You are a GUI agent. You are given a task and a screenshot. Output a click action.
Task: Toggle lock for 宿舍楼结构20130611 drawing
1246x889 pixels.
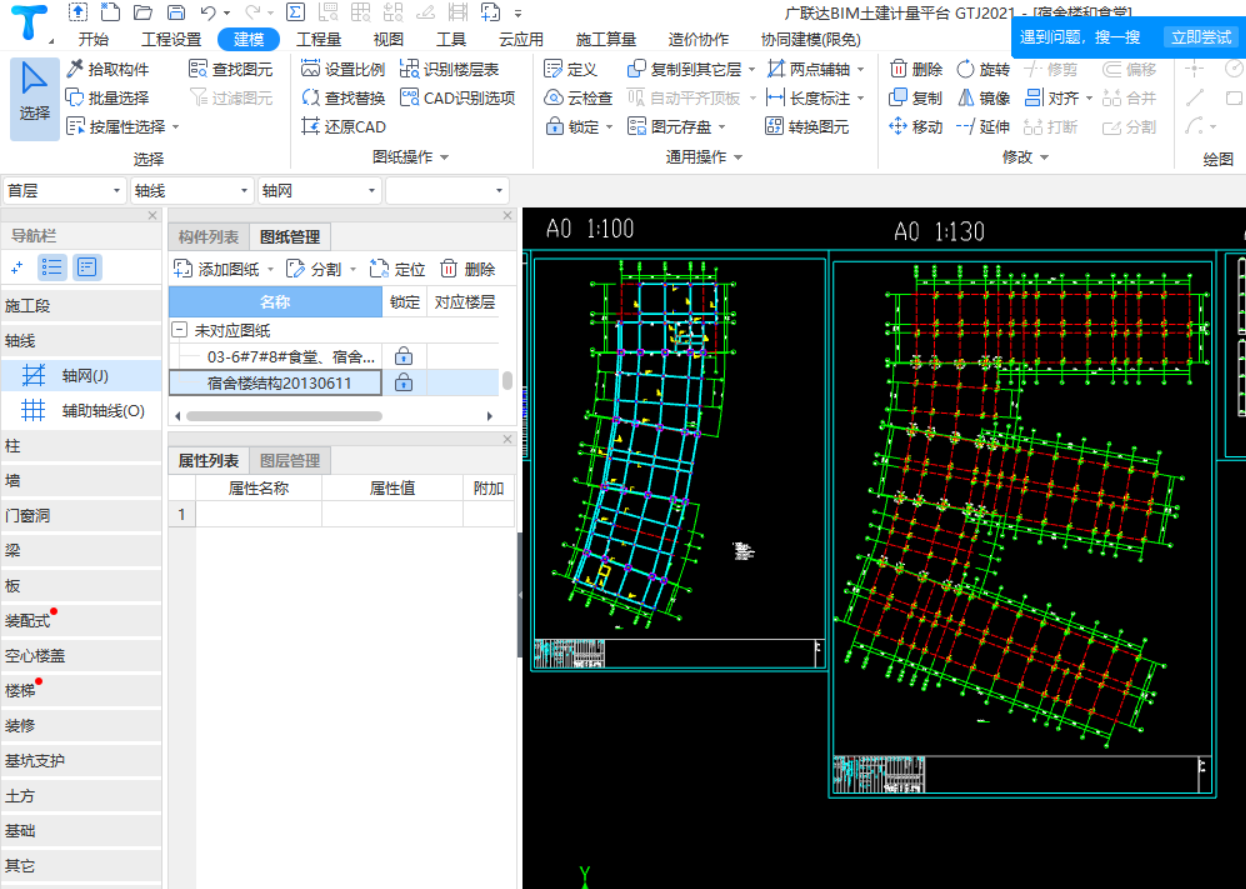pyautogui.click(x=404, y=382)
